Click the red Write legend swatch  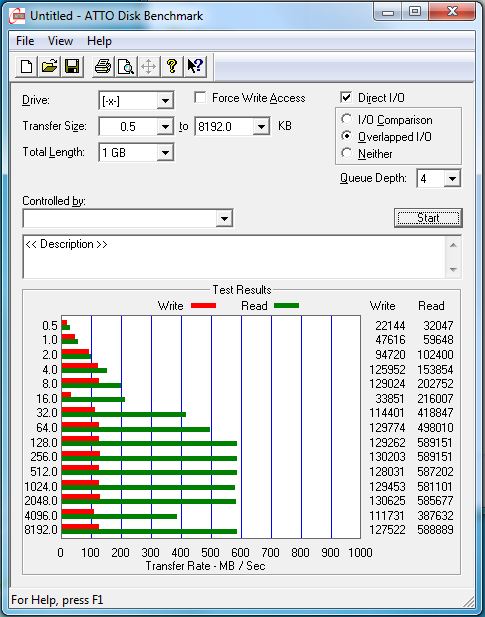(203, 305)
